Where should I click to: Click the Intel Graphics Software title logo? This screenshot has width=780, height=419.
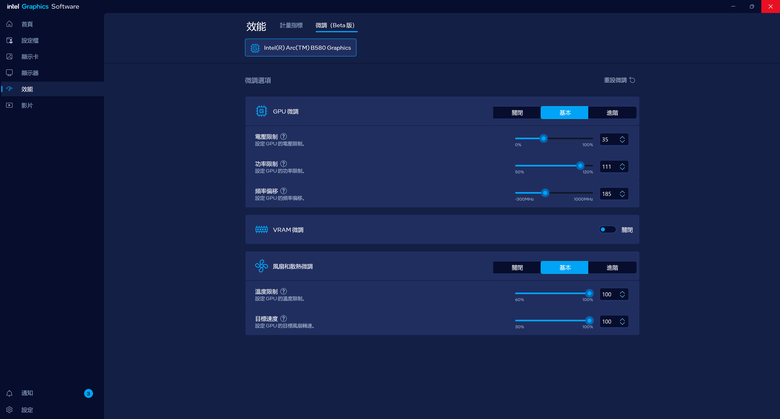coord(43,6)
